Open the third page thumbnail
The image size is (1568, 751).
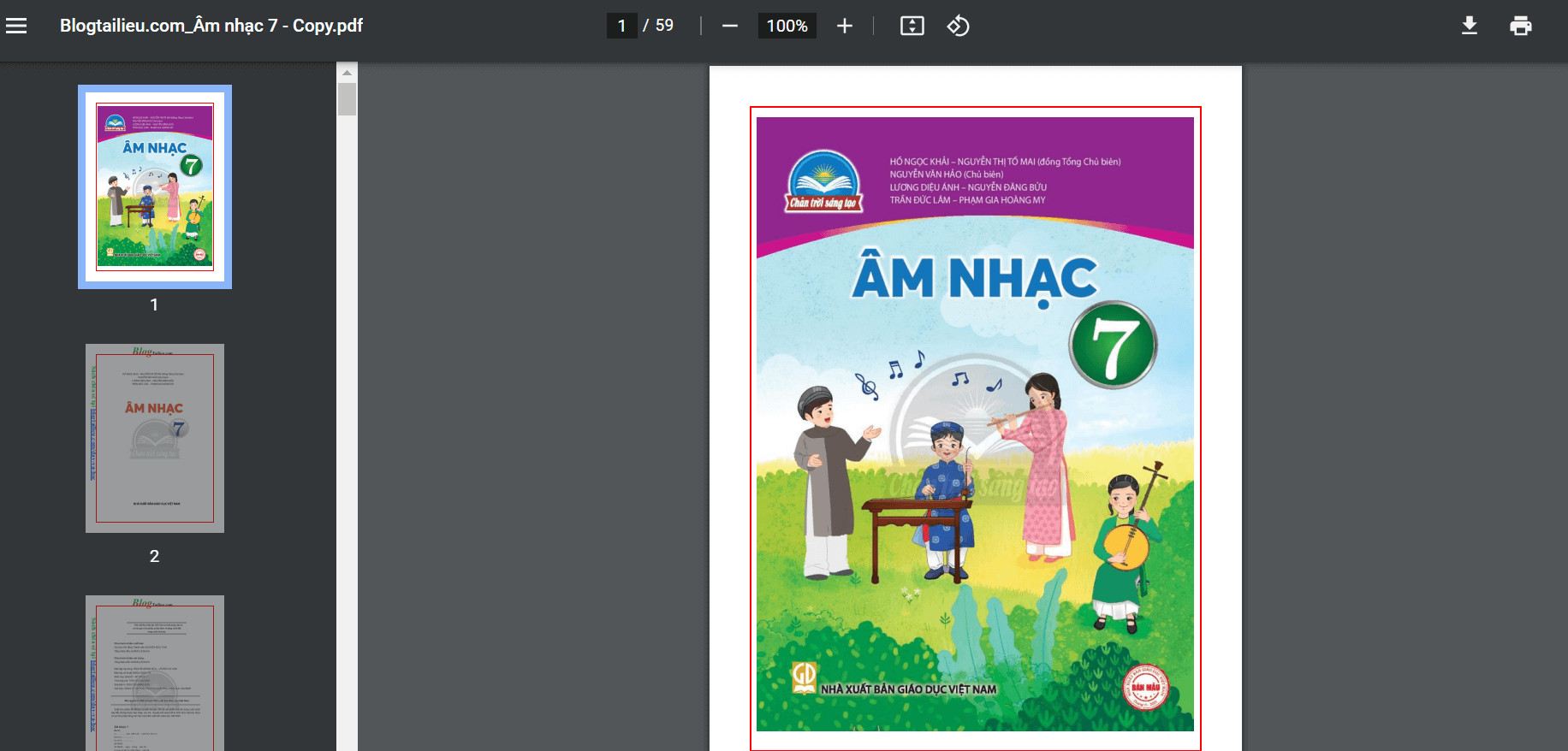155,673
